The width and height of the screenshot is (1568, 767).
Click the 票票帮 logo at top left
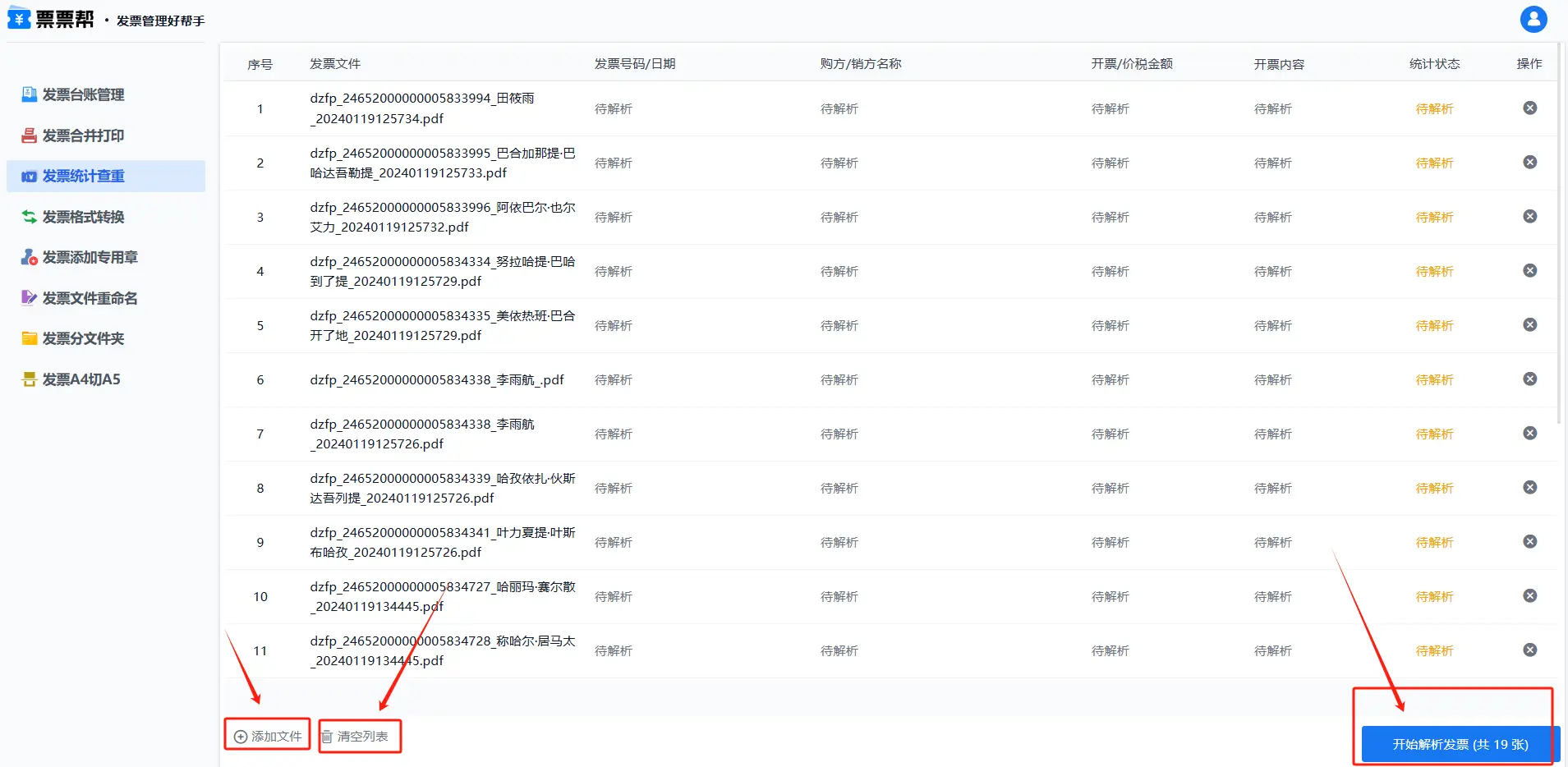pyautogui.click(x=51, y=19)
